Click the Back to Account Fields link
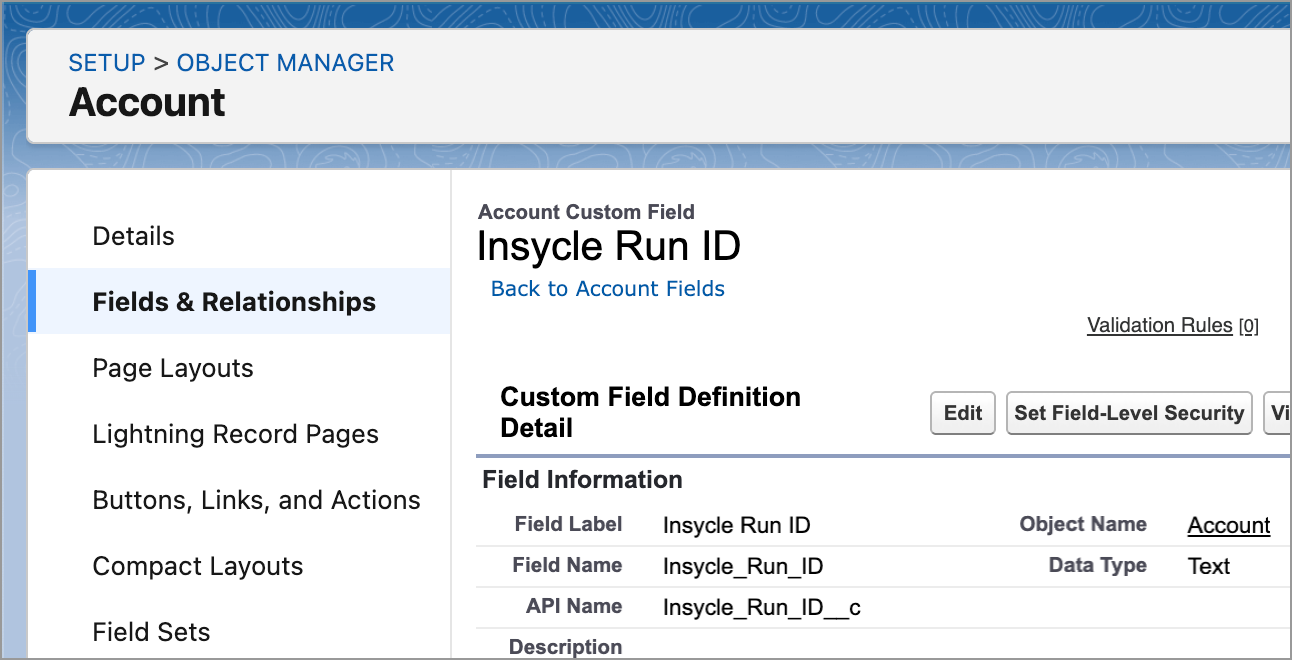This screenshot has height=660, width=1292. [607, 288]
